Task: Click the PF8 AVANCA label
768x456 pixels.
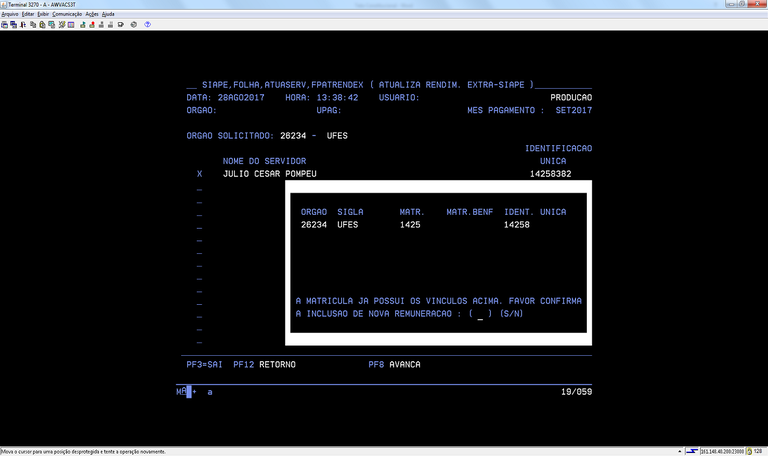Action: pyautogui.click(x=394, y=364)
